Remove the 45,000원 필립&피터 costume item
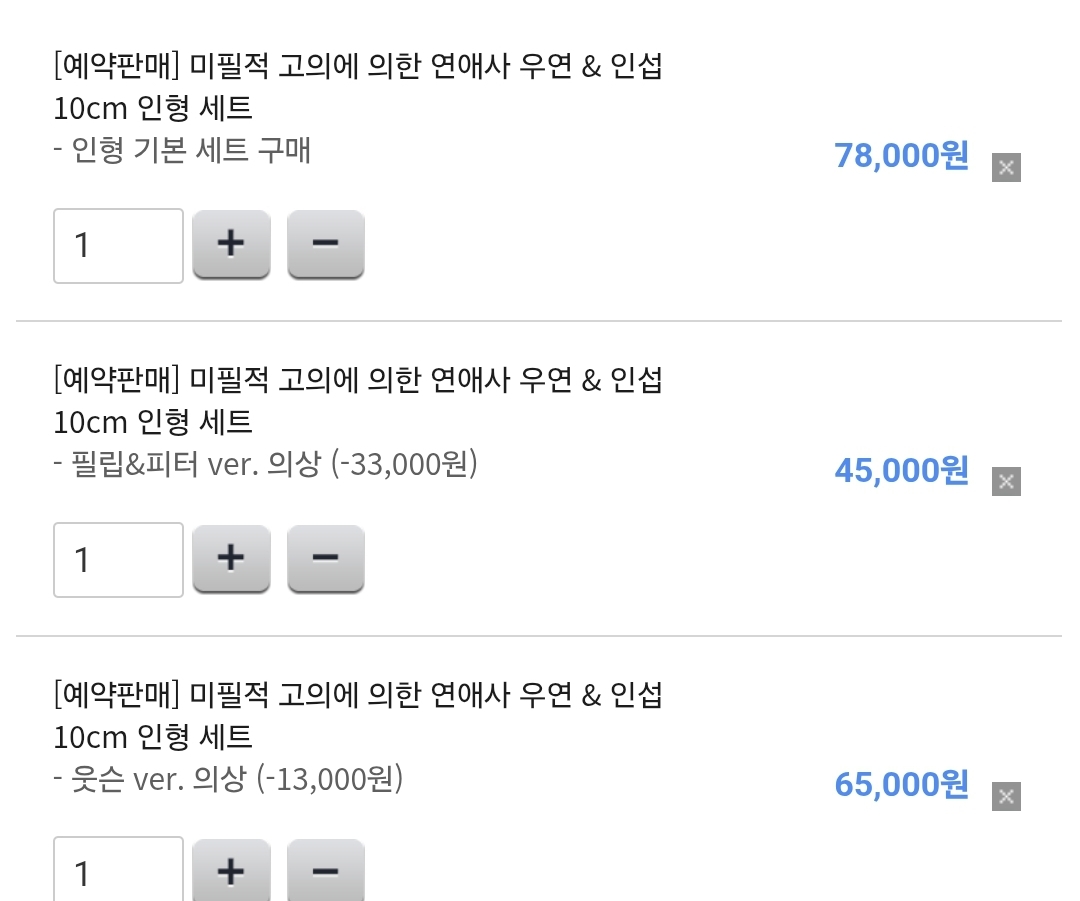This screenshot has height=901, width=1080. [1006, 482]
